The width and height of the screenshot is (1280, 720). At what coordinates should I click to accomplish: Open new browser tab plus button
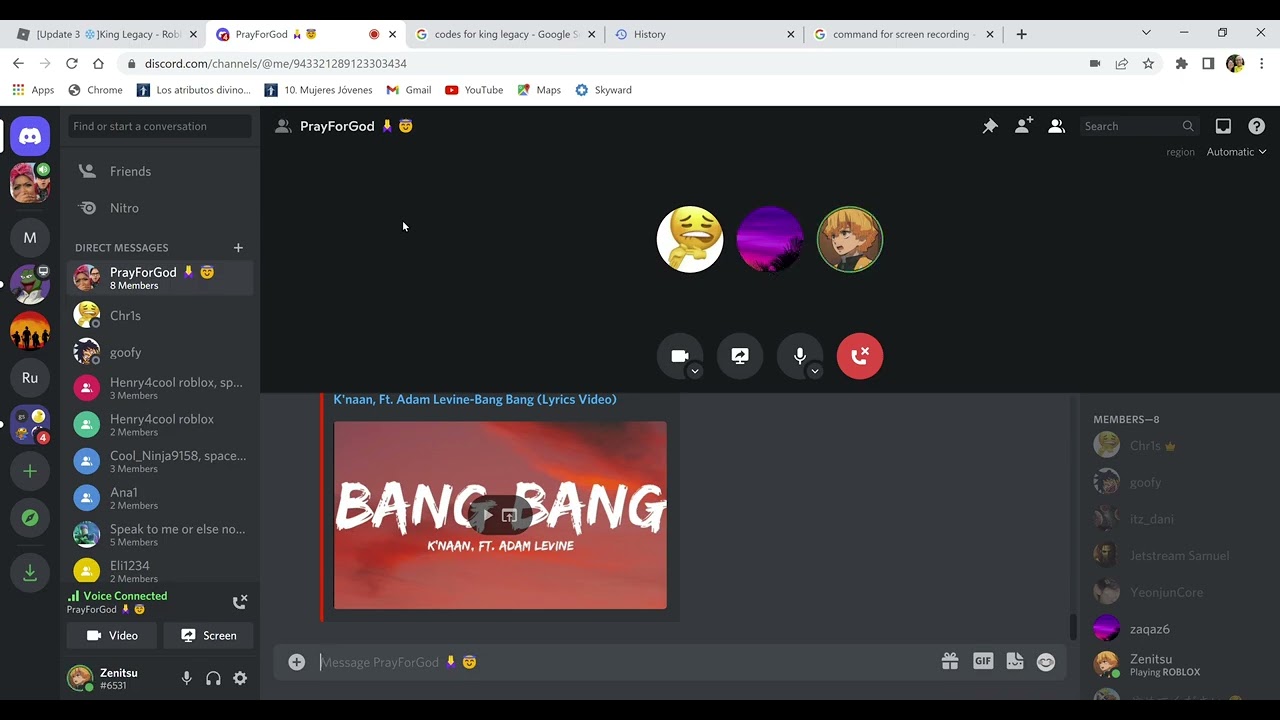coord(1021,34)
